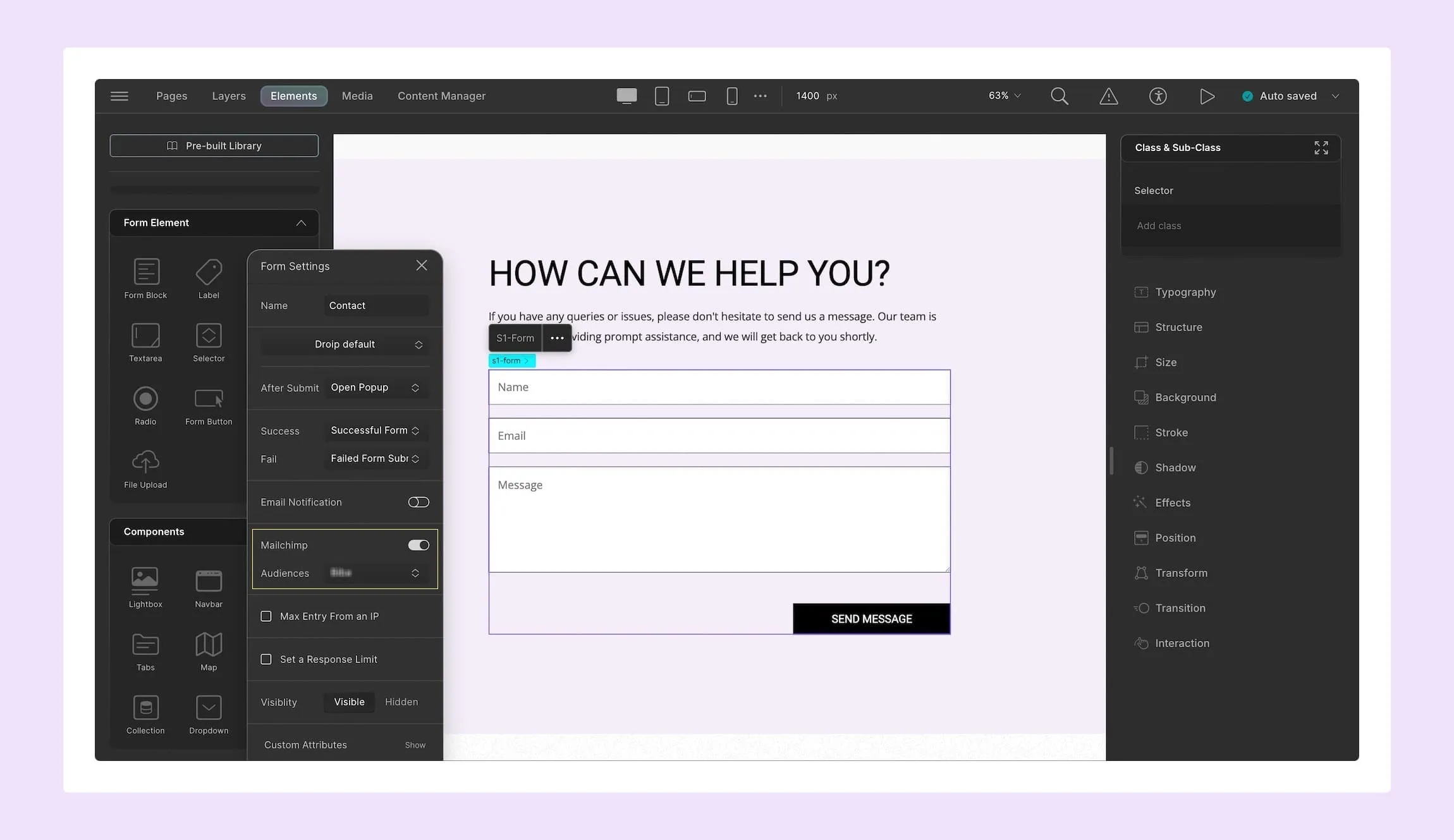Switch to the Media tab
Viewport: 1454px width, 840px height.
click(357, 96)
